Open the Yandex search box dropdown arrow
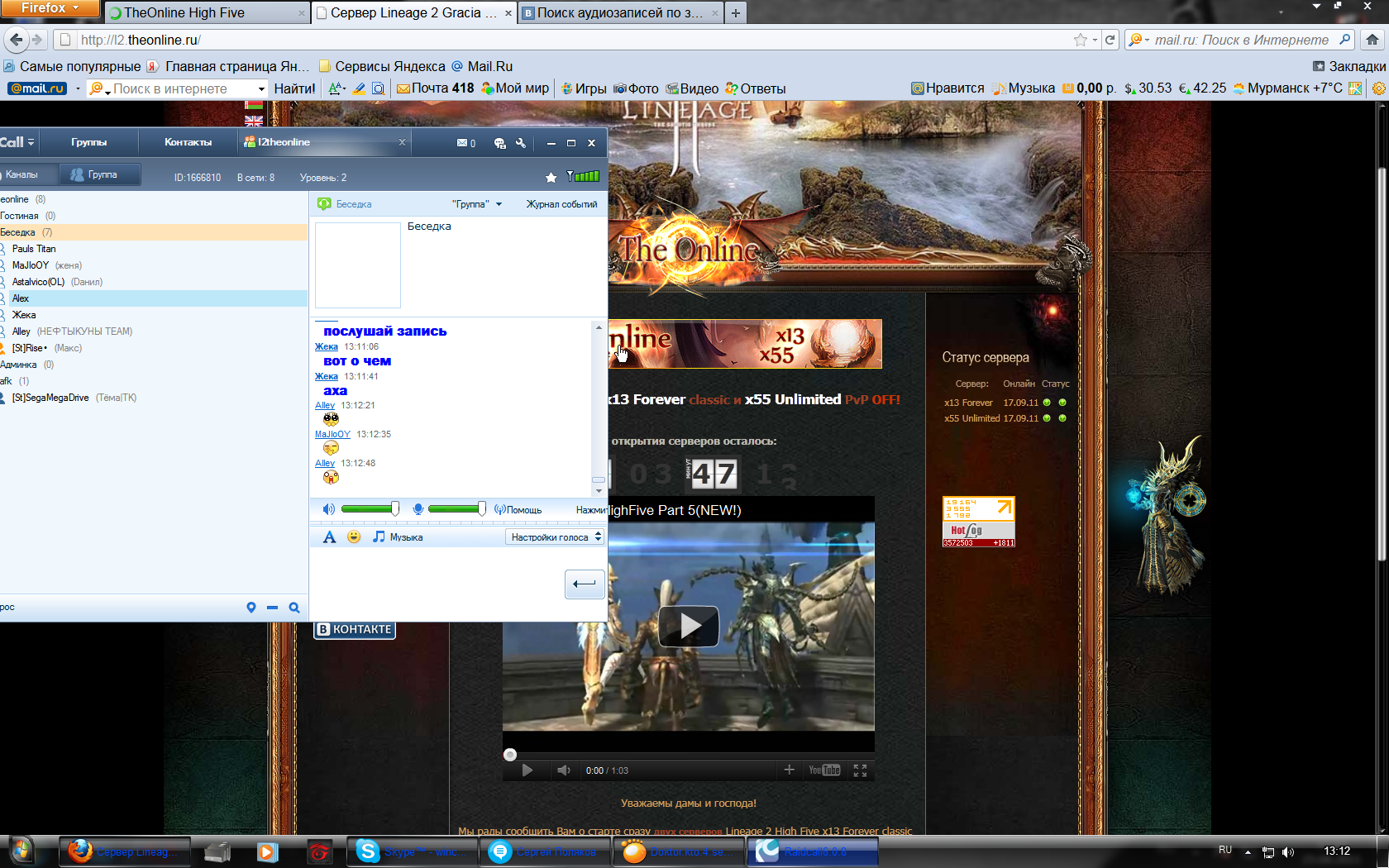1389x868 pixels. (261, 89)
